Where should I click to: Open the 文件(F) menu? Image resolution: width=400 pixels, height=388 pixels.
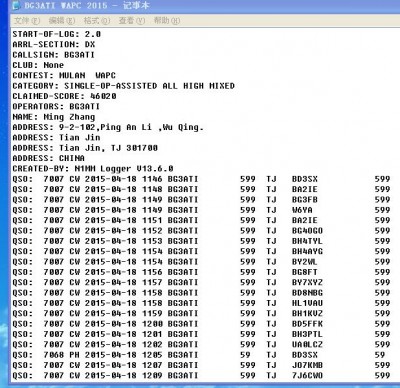pyautogui.click(x=27, y=21)
